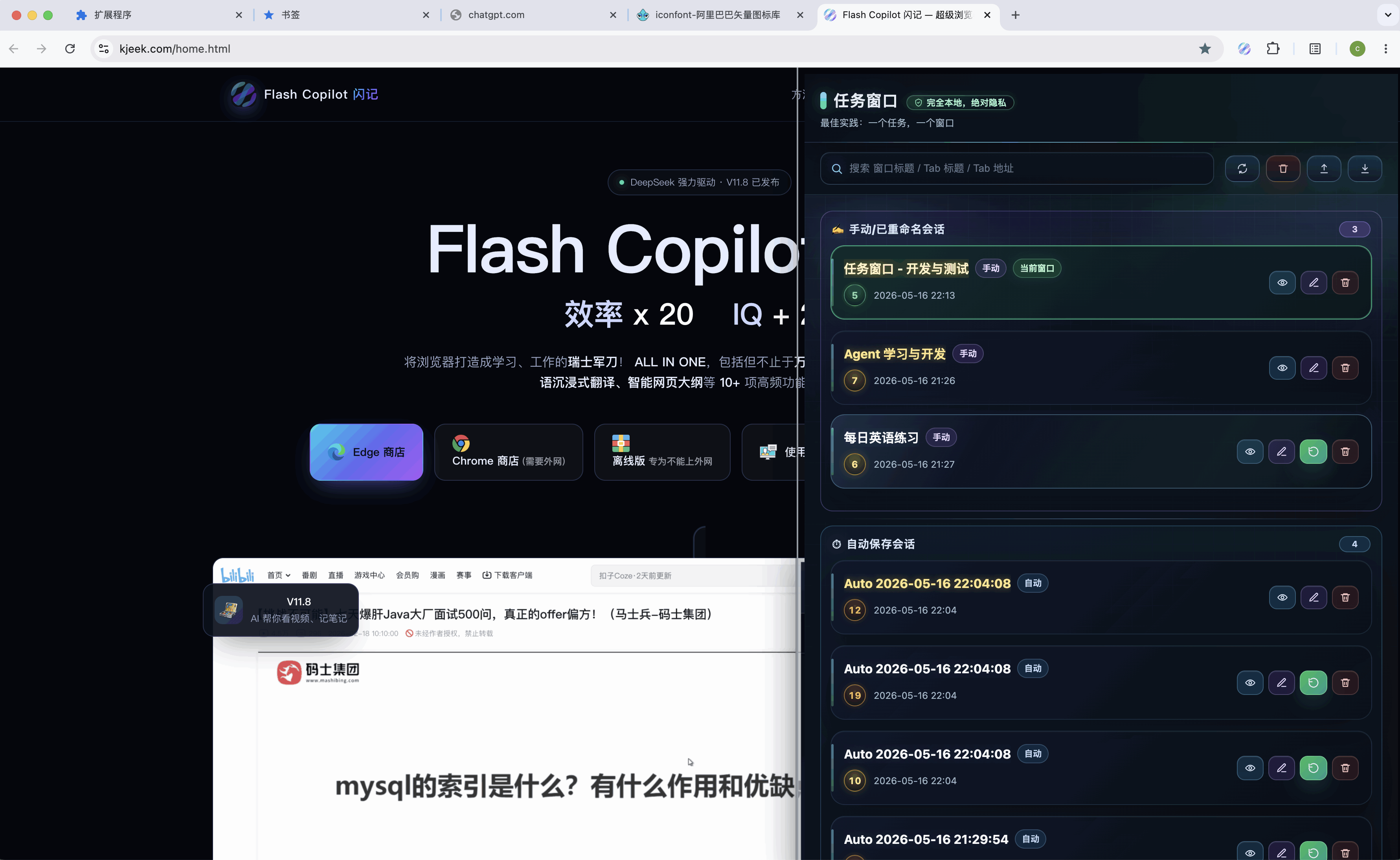The image size is (1400, 860).
Task: Delete session '任务窗口 - 开发与测试' via trash icon
Action: (x=1345, y=283)
